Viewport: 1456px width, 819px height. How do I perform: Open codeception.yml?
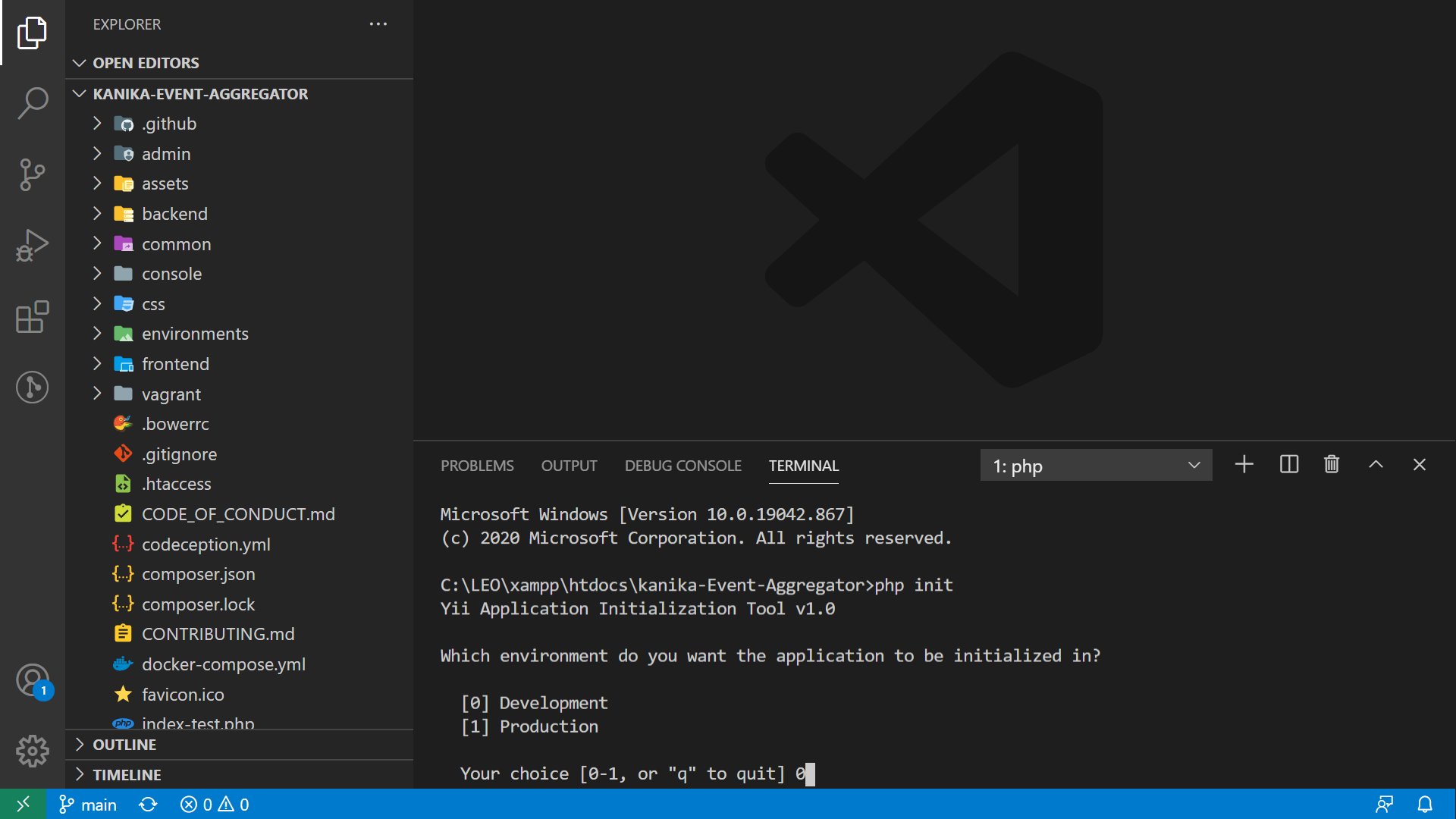pos(240,544)
